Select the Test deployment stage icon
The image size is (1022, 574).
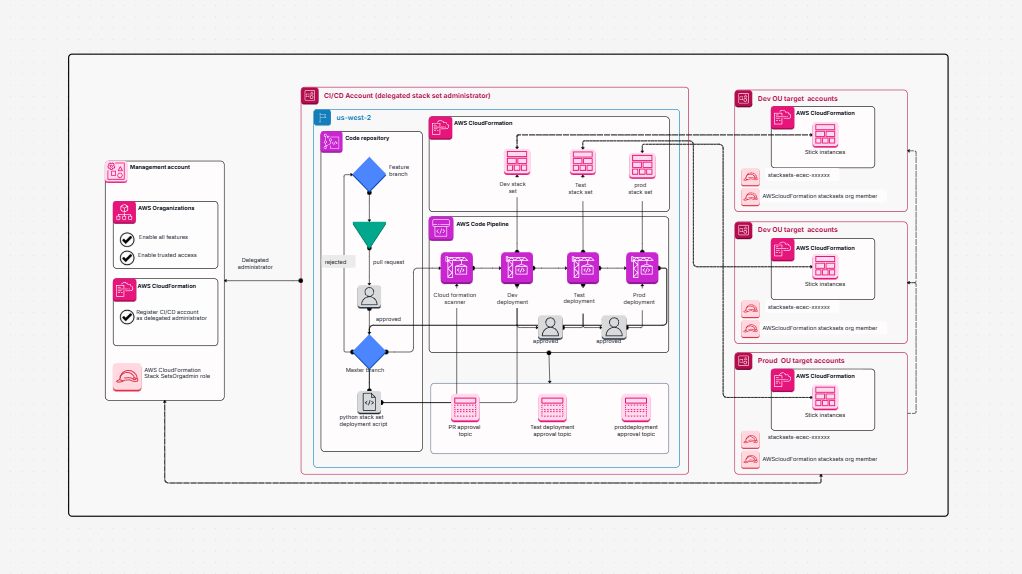click(x=583, y=268)
